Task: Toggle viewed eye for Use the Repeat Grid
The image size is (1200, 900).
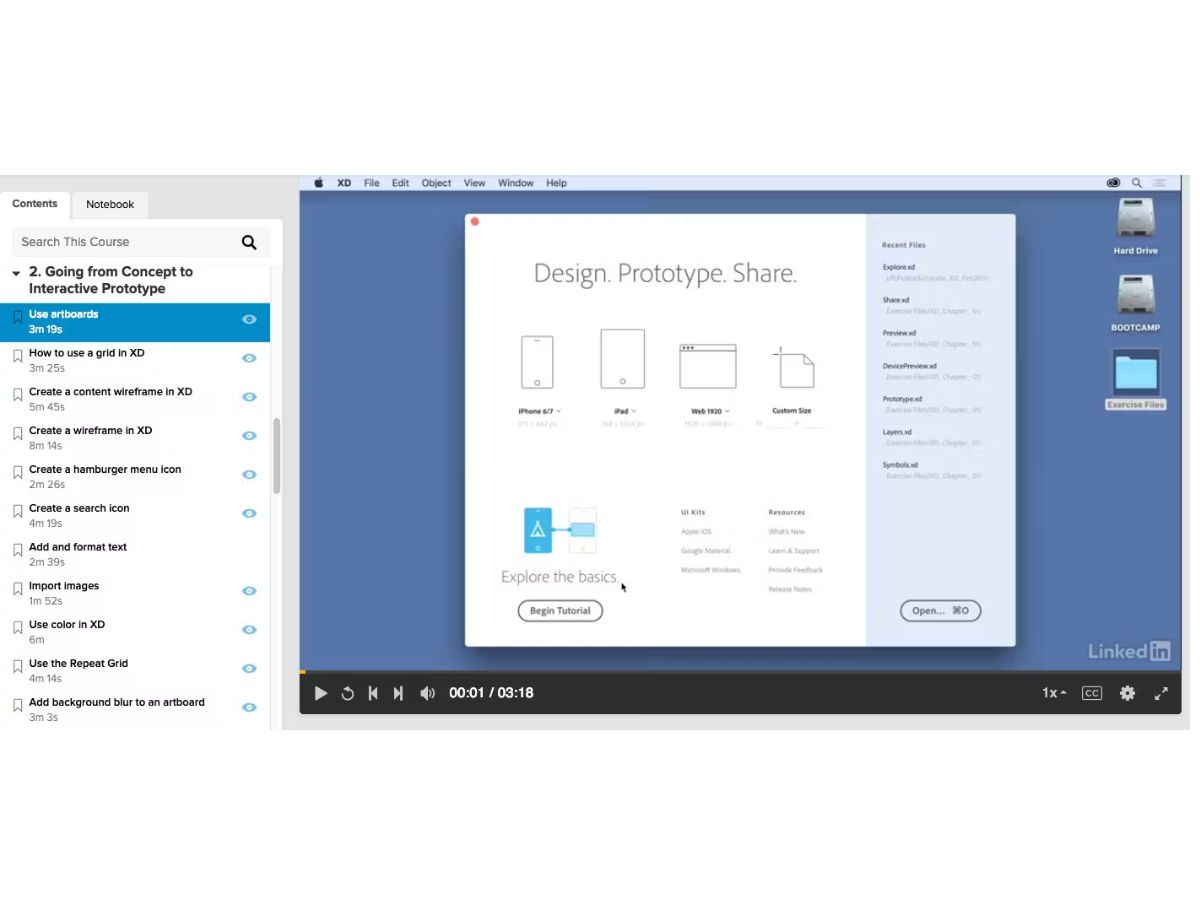Action: (249, 669)
